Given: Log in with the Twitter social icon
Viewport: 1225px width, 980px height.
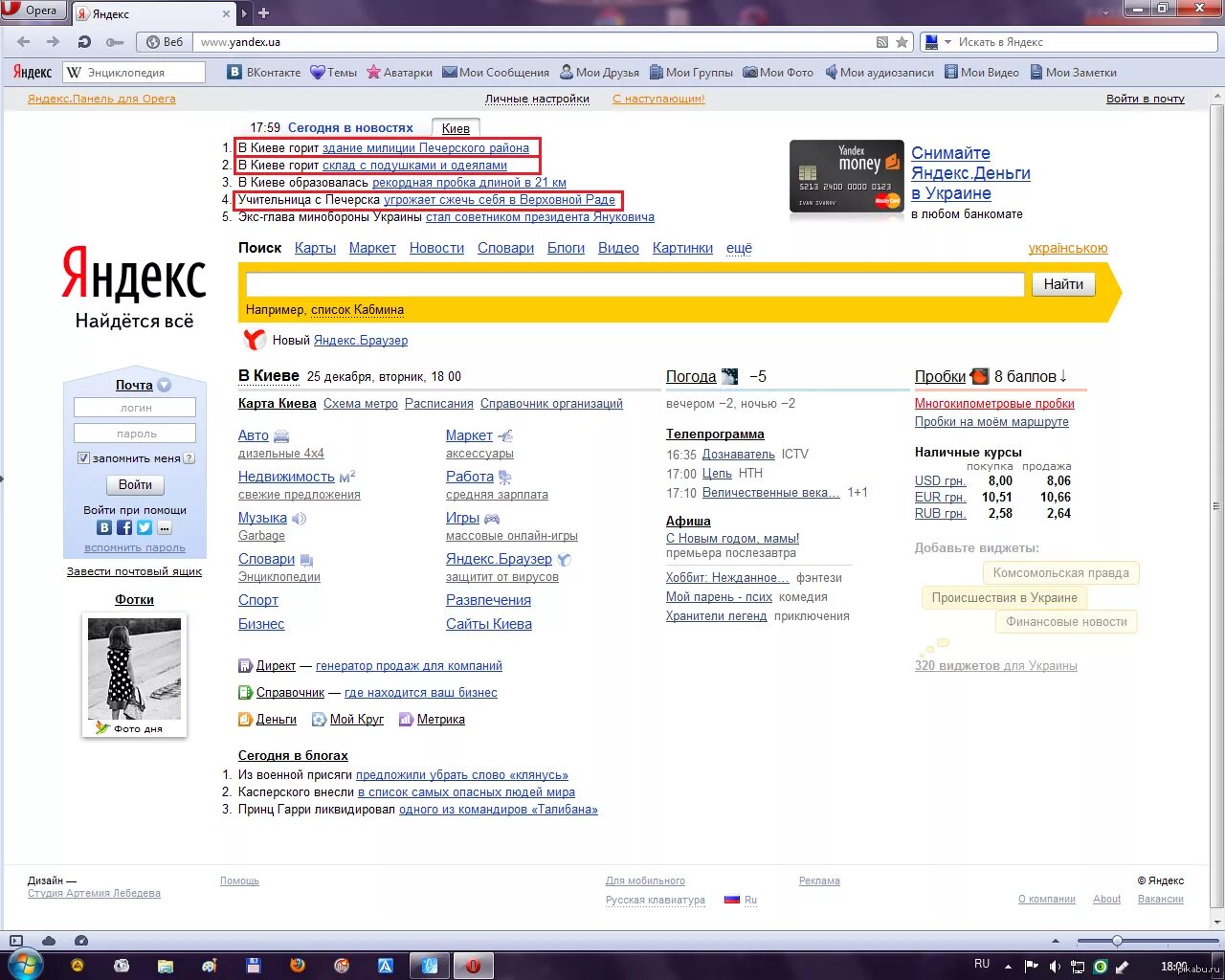Looking at the screenshot, I should coord(145,527).
